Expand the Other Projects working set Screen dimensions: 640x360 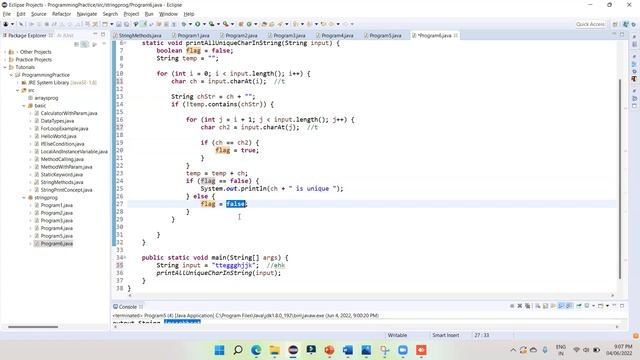point(5,52)
